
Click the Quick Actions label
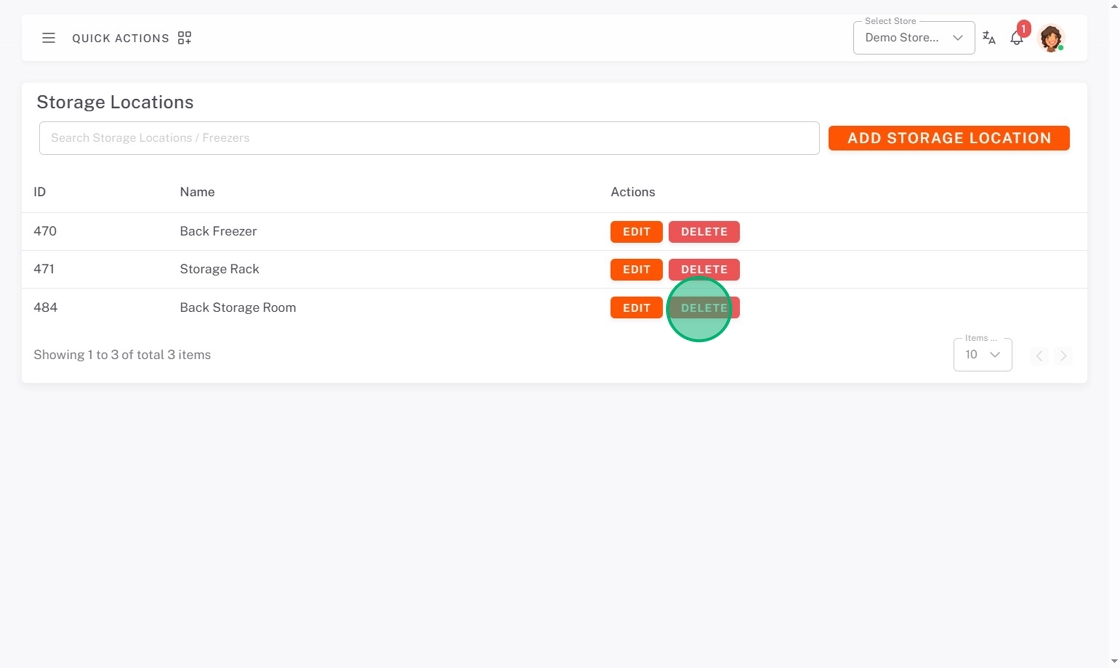(x=121, y=38)
